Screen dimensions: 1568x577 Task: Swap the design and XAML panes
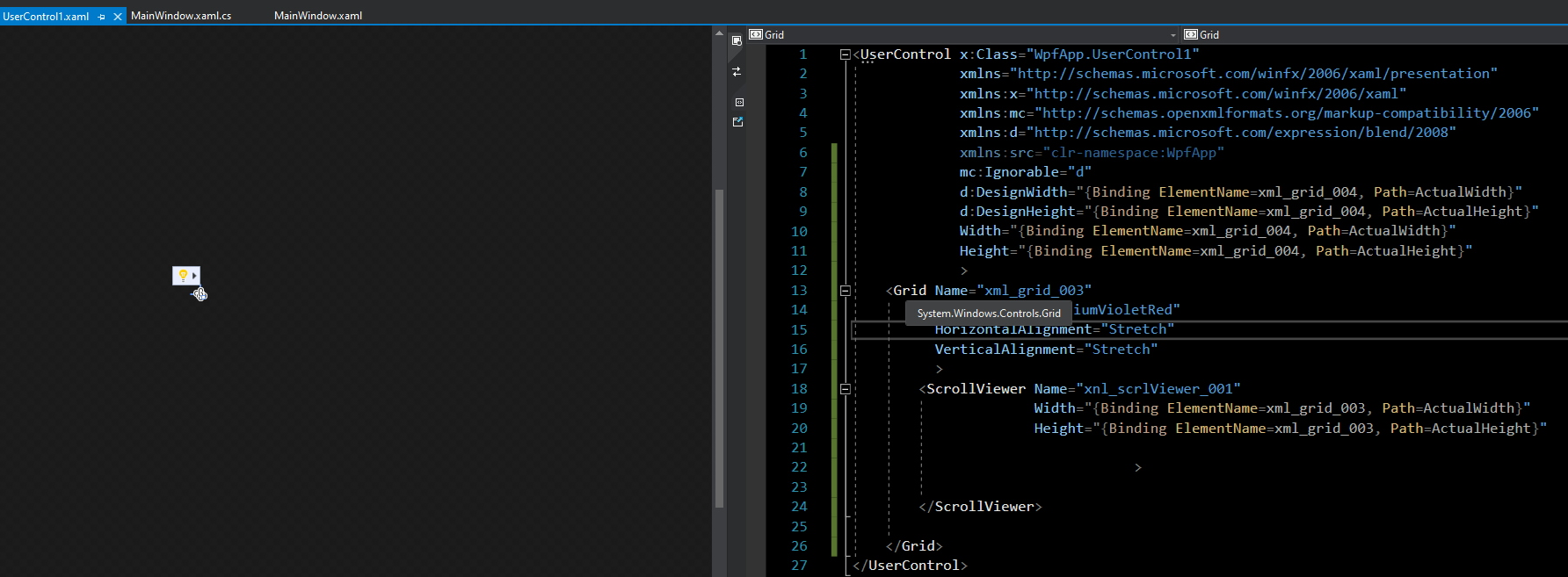[x=737, y=72]
